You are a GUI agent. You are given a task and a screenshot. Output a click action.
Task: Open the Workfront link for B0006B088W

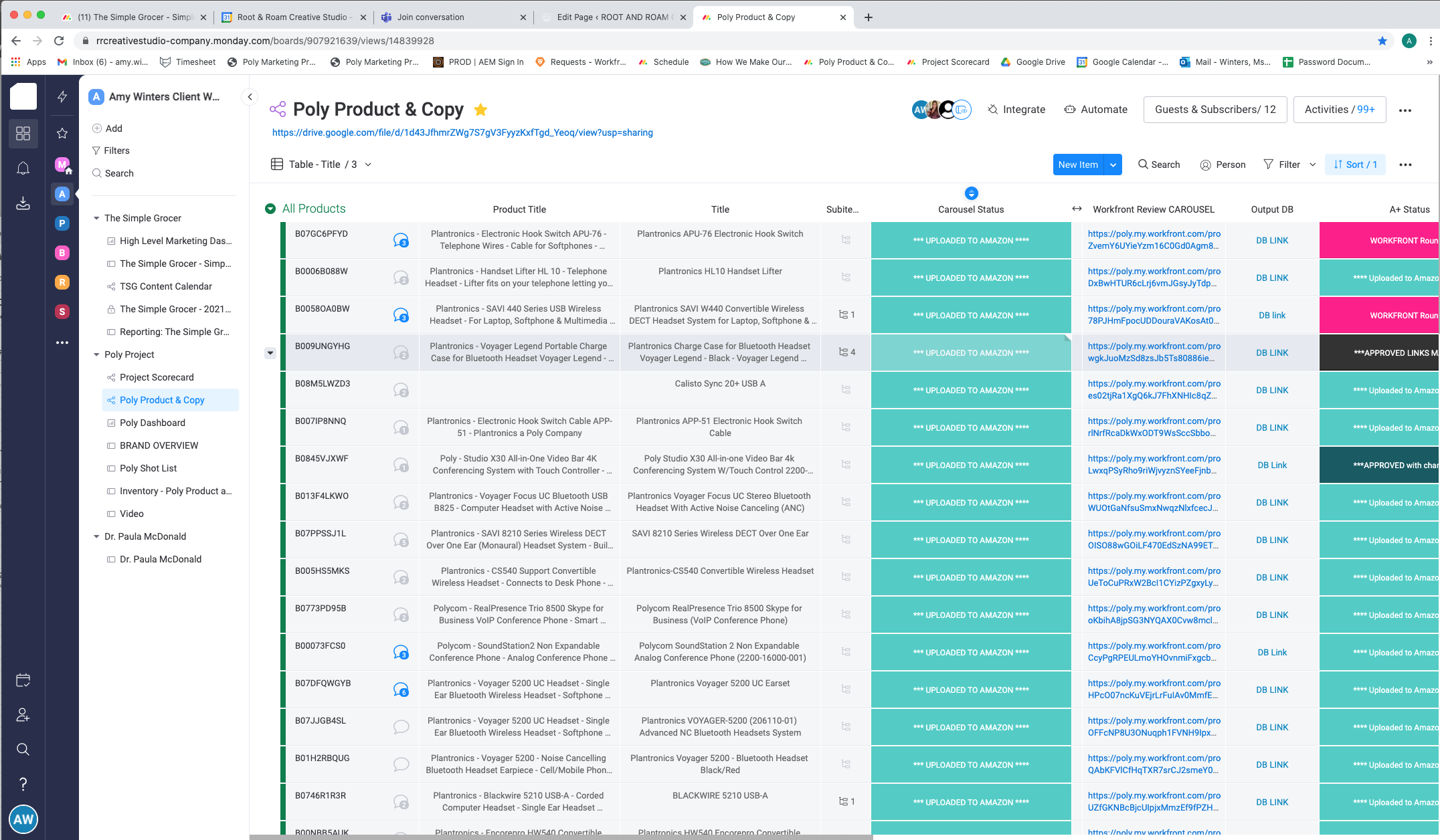click(x=1154, y=278)
